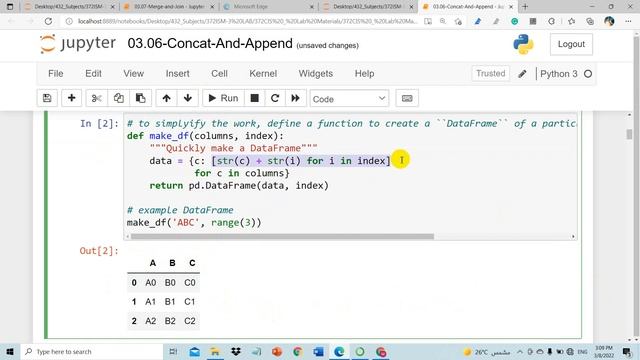Click the localhost address bar
Screen dimensions: 640x360
247,21
